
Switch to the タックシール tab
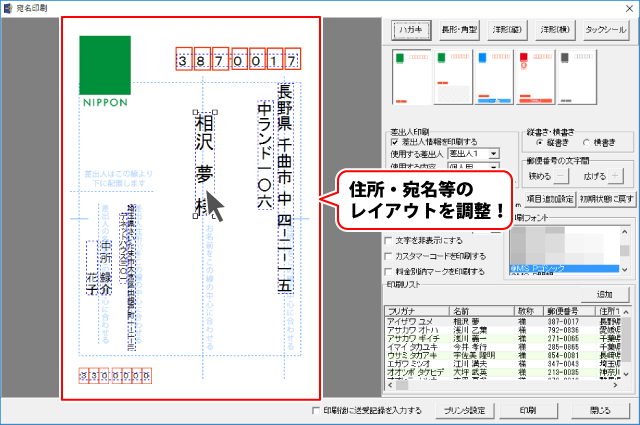604,28
